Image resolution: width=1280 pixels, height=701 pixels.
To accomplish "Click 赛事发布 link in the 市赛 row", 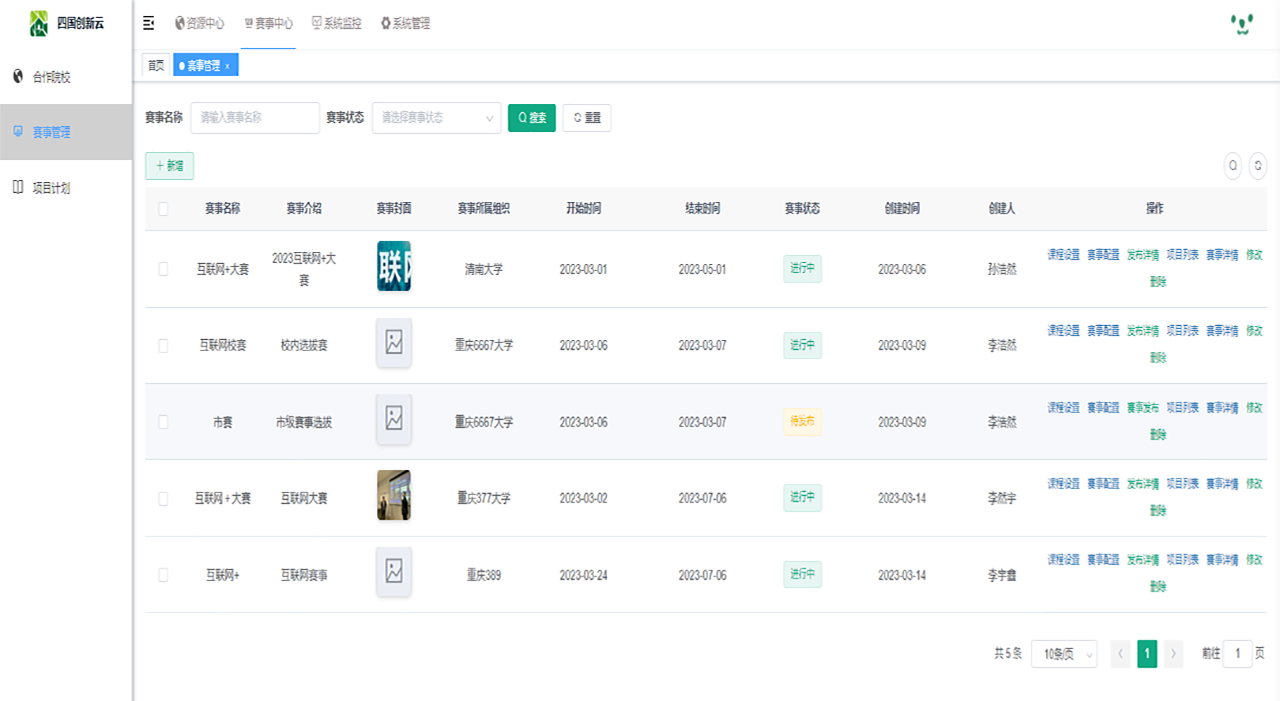I will 1142,408.
